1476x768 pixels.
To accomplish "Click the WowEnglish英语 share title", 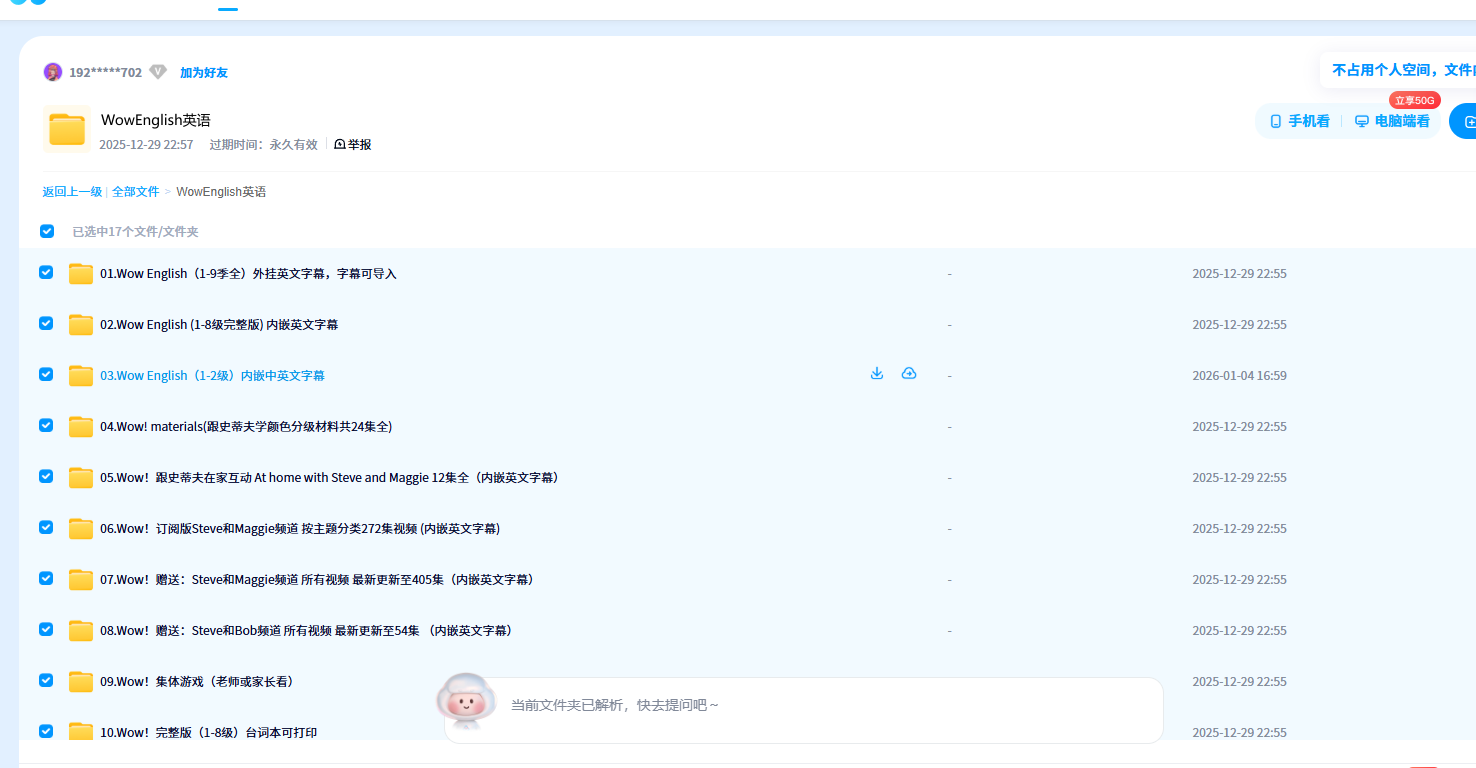I will tap(156, 120).
